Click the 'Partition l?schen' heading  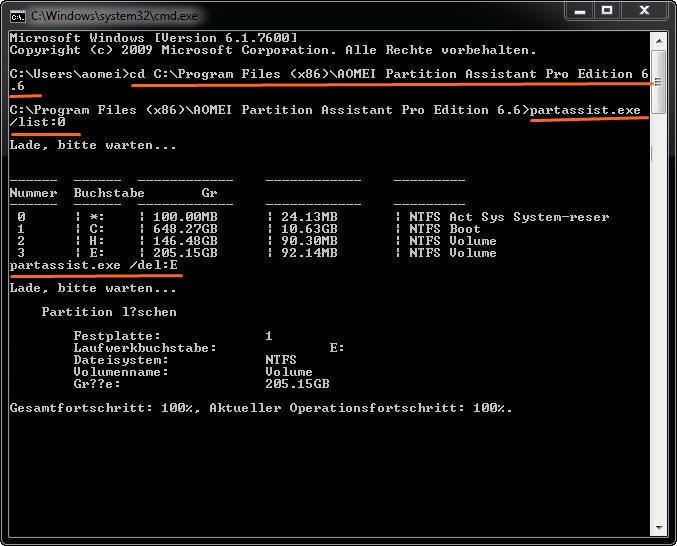click(x=109, y=312)
